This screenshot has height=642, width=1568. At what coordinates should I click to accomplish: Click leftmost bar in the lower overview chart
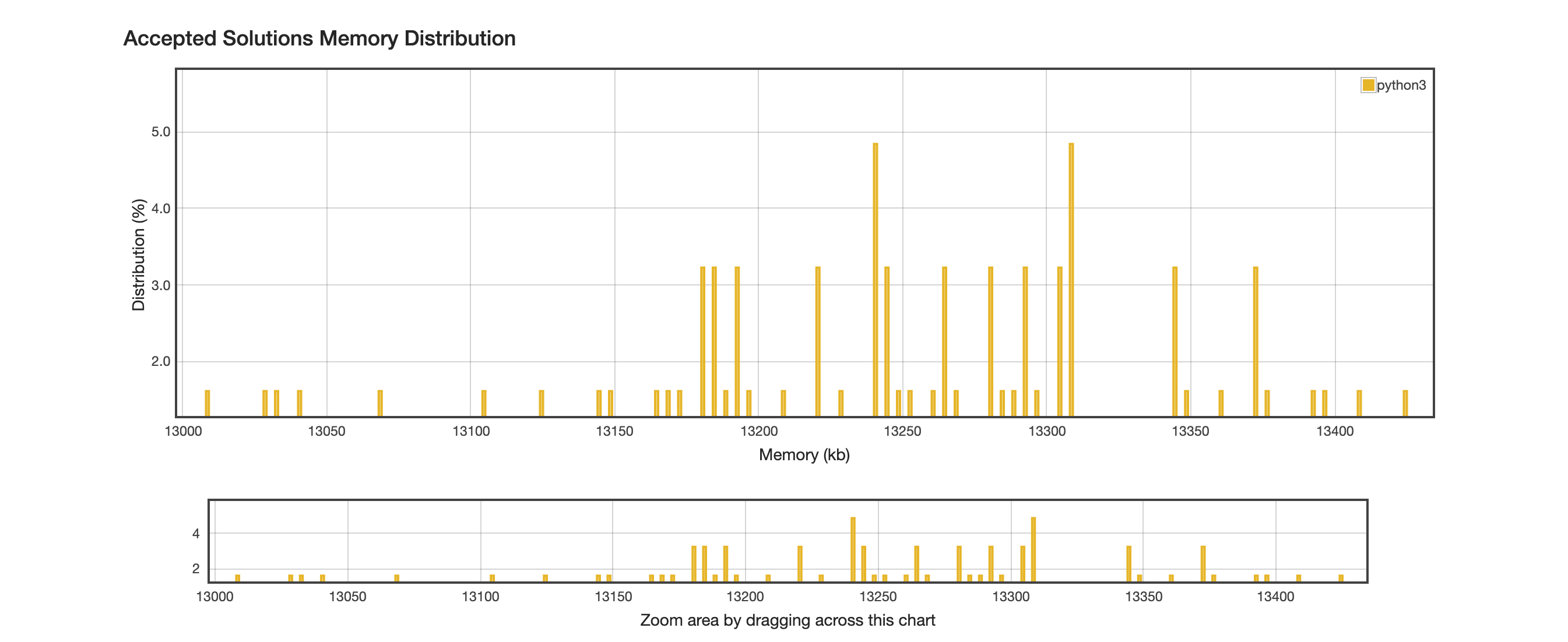click(x=237, y=577)
